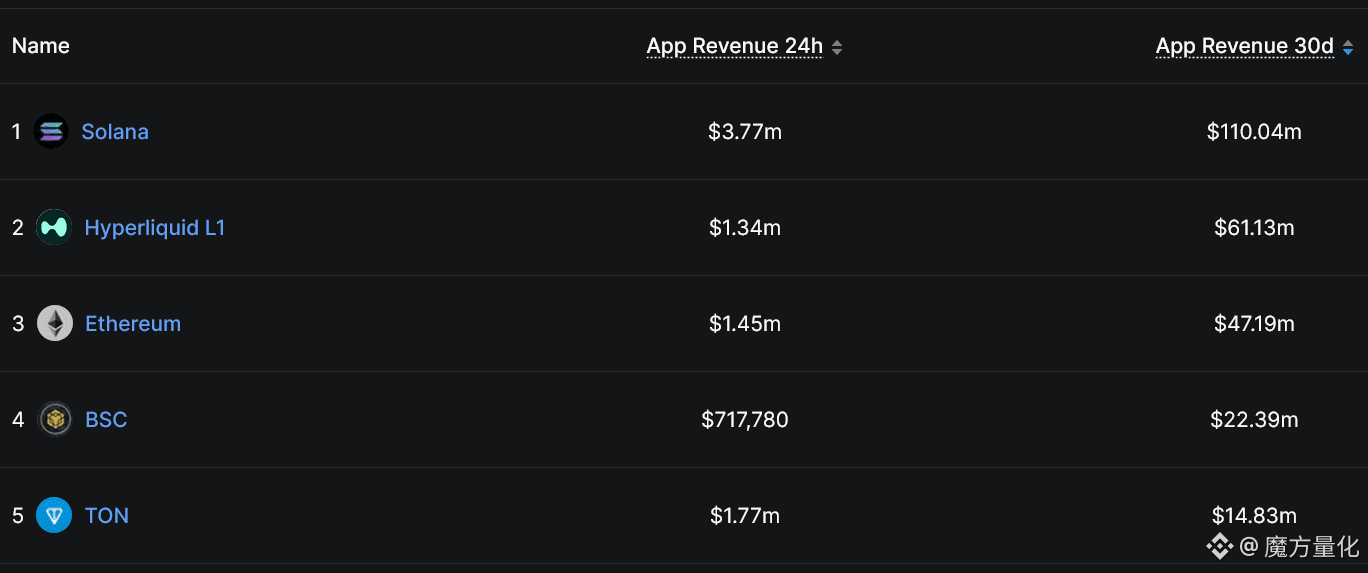
Task: Click the Hyperliquid L1 logo icon
Action: [x=54, y=227]
